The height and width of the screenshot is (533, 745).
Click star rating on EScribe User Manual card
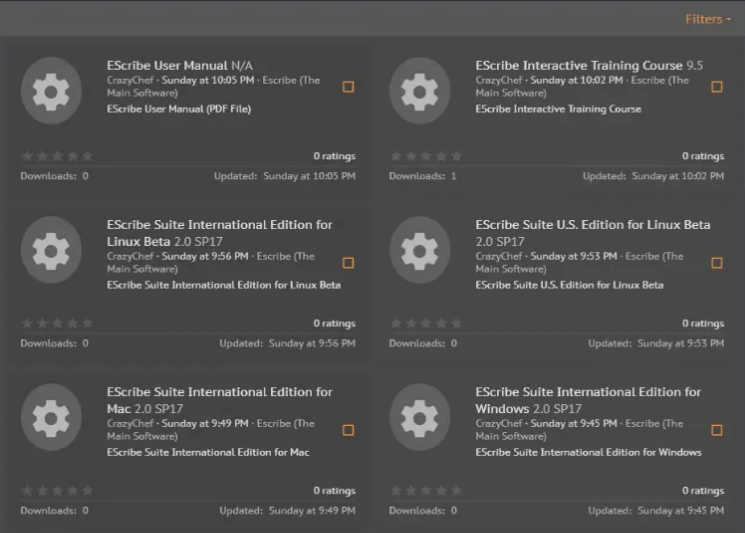(57, 156)
